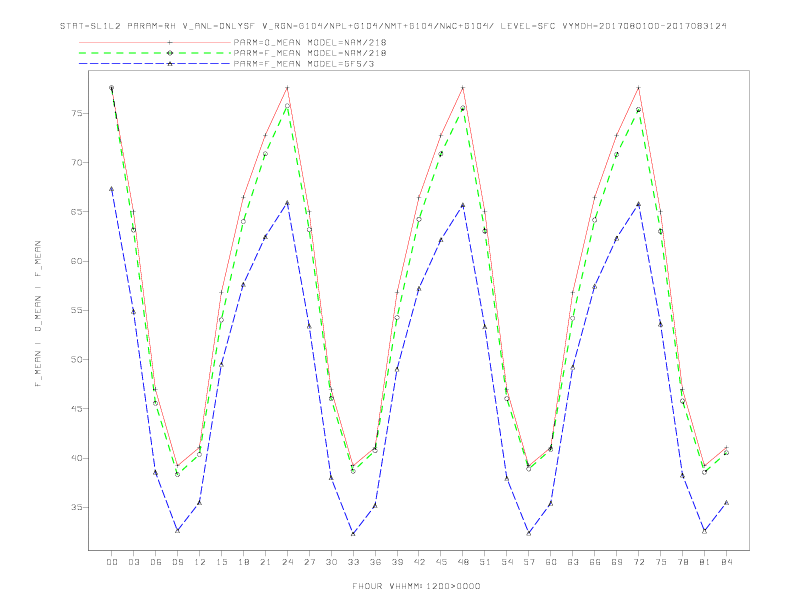Select the blue dashed legend line sample

[155, 64]
